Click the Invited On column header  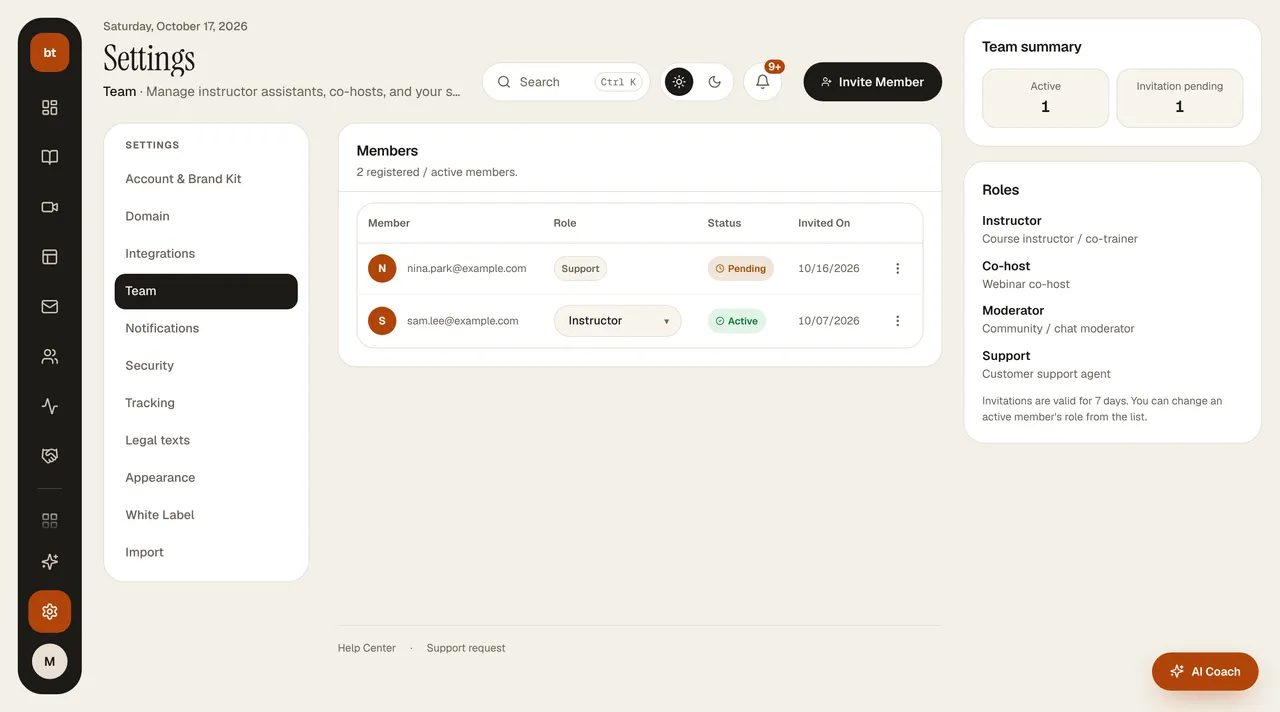(824, 223)
